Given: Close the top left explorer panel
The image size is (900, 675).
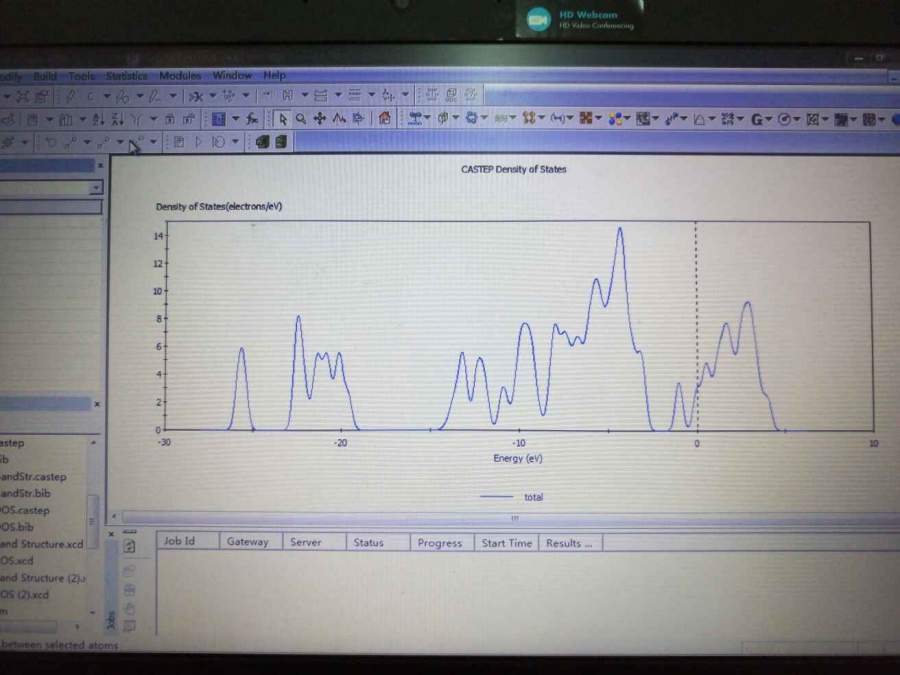Looking at the screenshot, I should (100, 165).
